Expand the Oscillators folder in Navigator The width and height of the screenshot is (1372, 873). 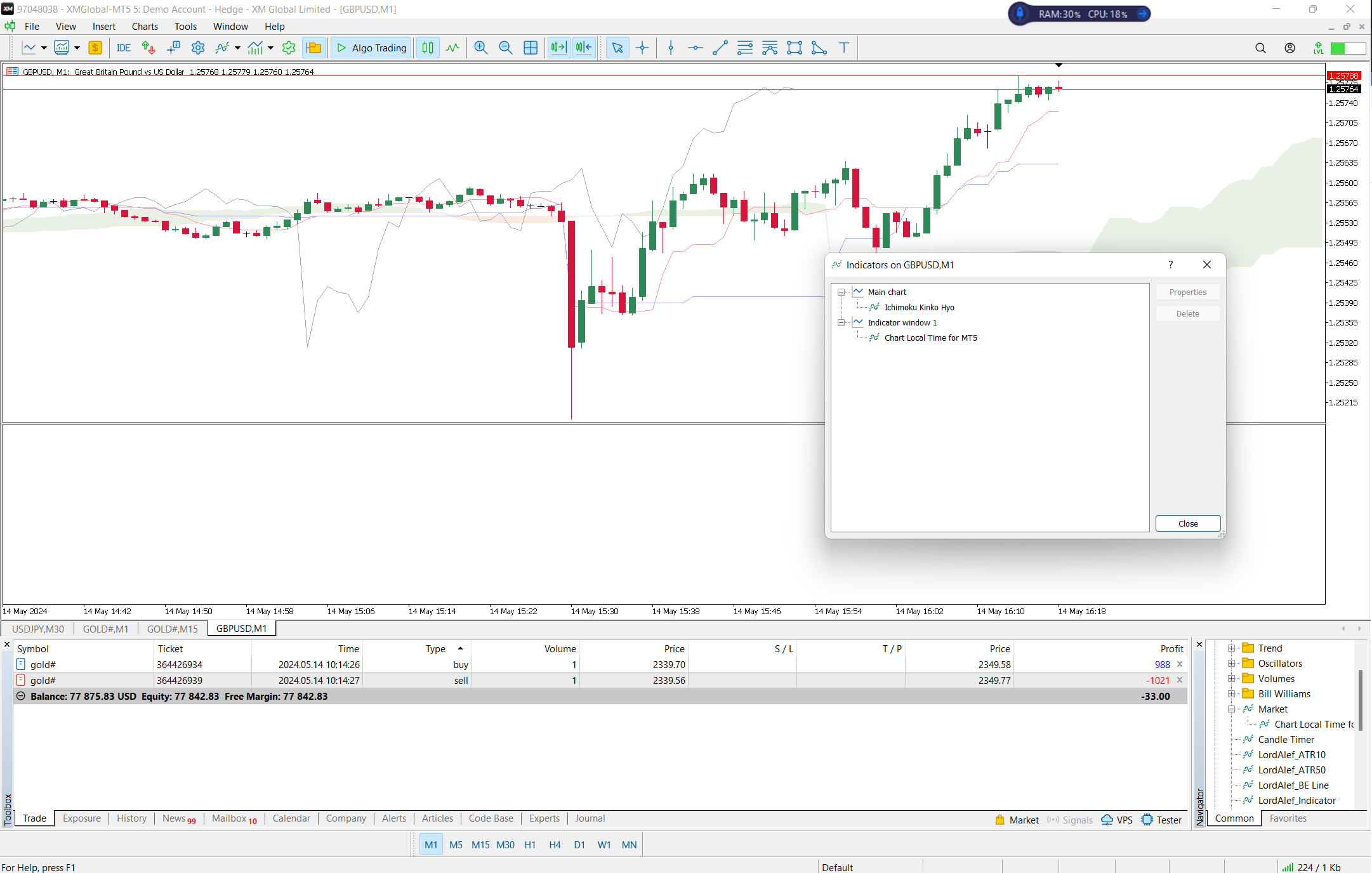click(x=1231, y=664)
